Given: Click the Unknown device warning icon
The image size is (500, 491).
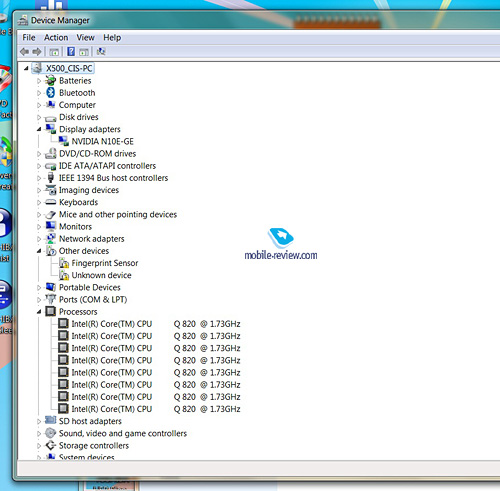Looking at the screenshot, I should 64,275.
